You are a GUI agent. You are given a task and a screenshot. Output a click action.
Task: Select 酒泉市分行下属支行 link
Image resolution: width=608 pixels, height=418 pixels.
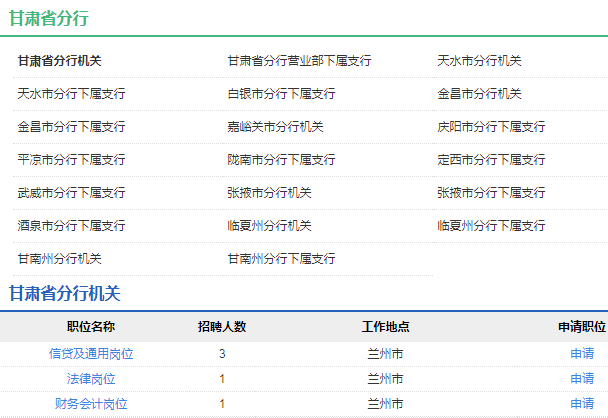[71, 226]
